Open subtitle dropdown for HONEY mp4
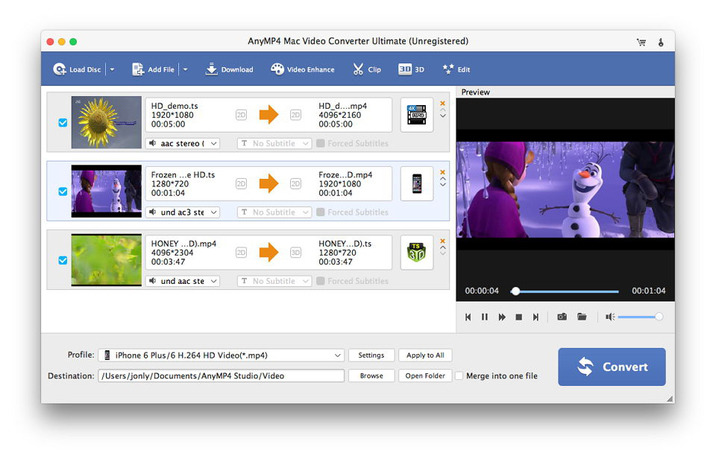The image size is (716, 459). 274,281
